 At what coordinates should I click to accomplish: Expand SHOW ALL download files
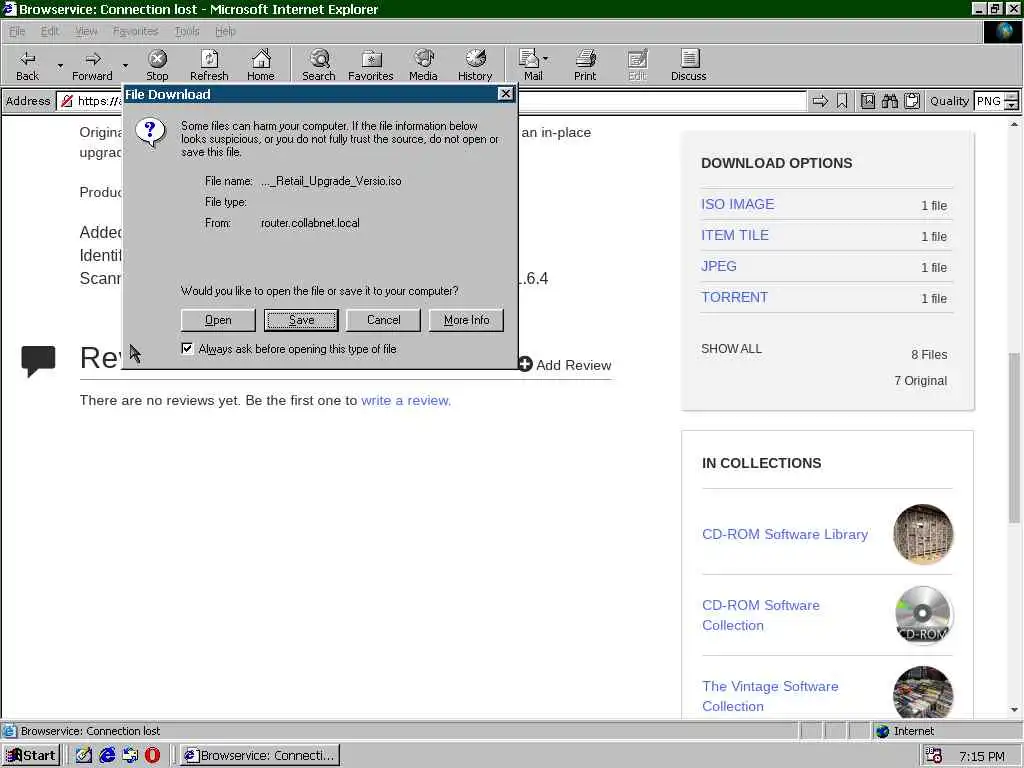click(731, 349)
